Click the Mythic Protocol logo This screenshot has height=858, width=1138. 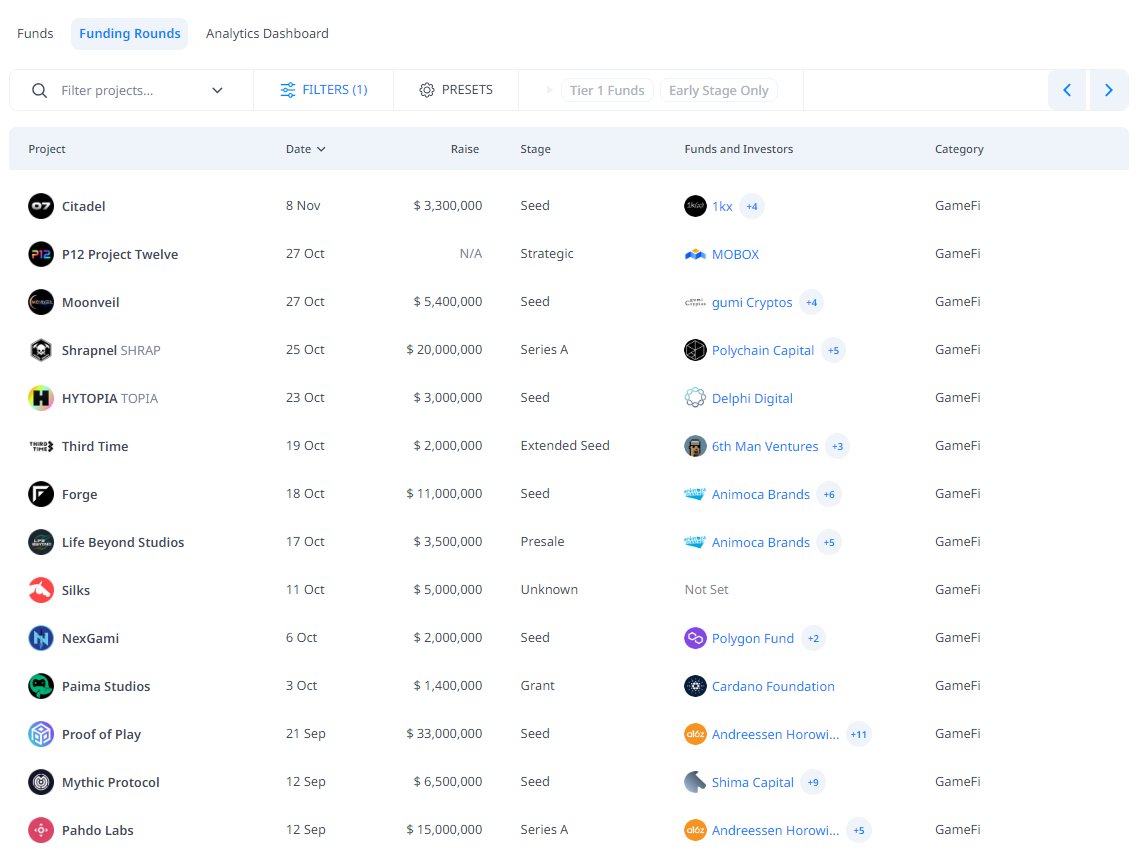coord(41,782)
